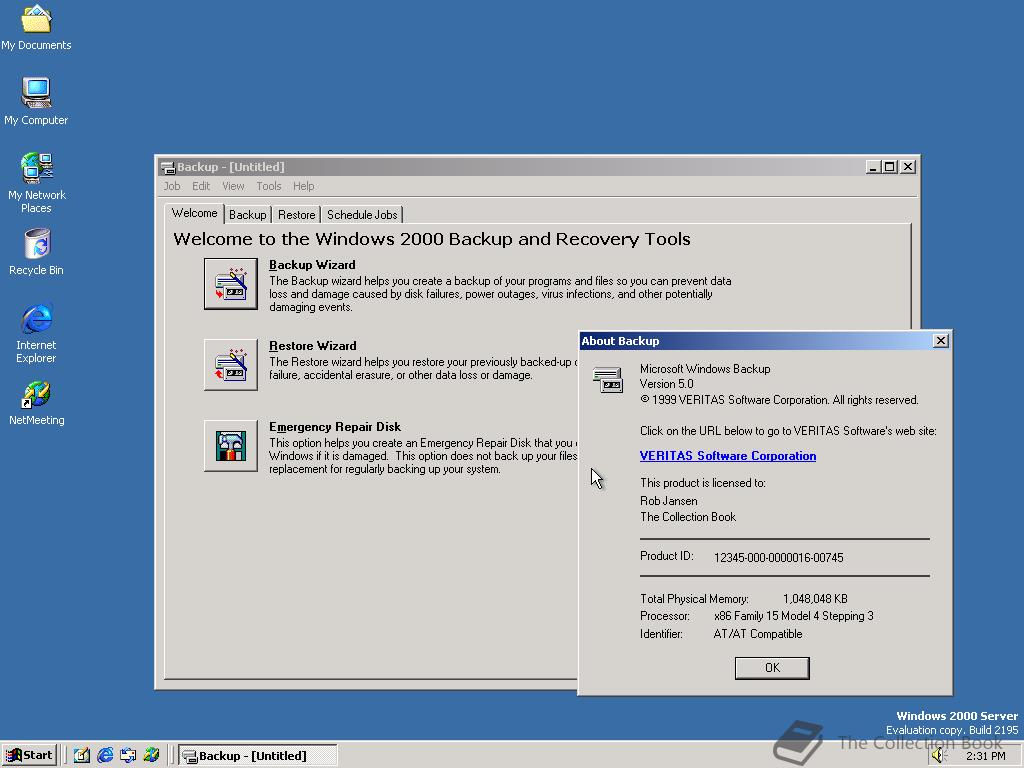Click the Backup icon in About dialog

[607, 379]
